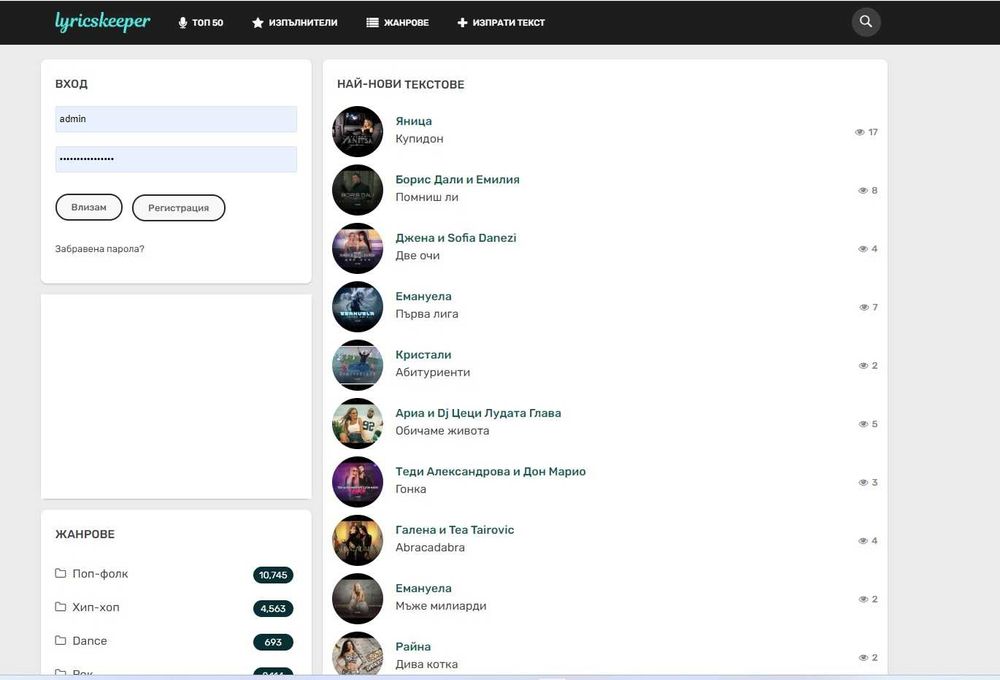The width and height of the screenshot is (1000, 680).
Task: Open the Галена и Tea Tairovic link
Action: 455,530
